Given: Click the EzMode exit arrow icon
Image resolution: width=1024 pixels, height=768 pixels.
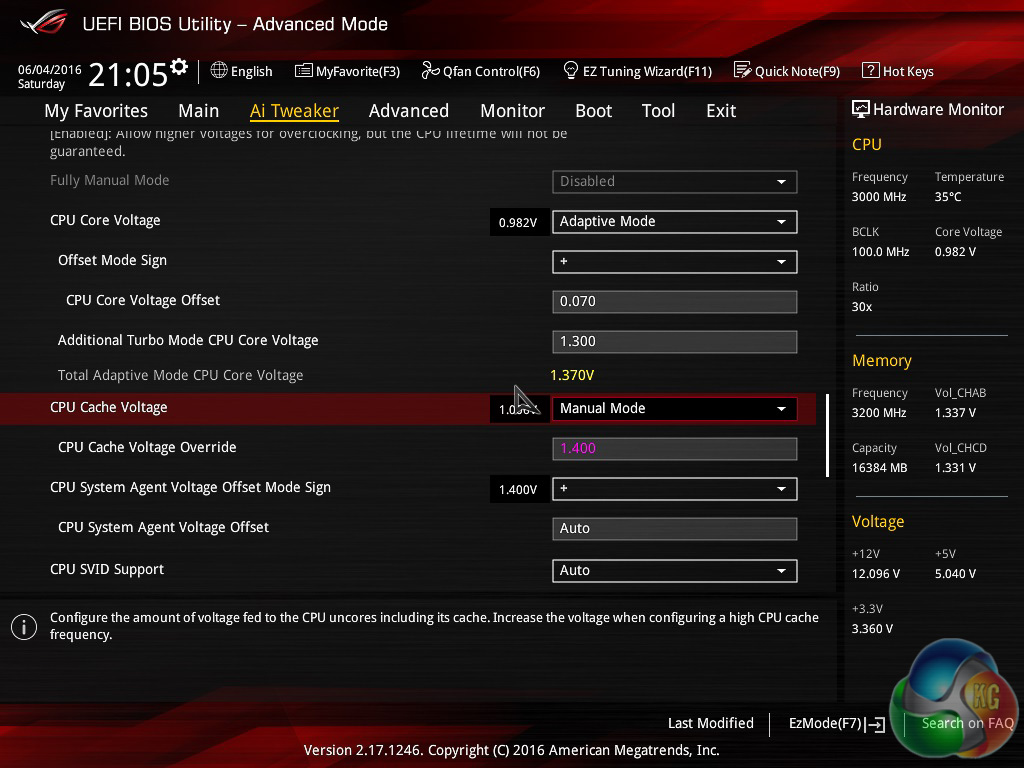Looking at the screenshot, I should [x=875, y=724].
